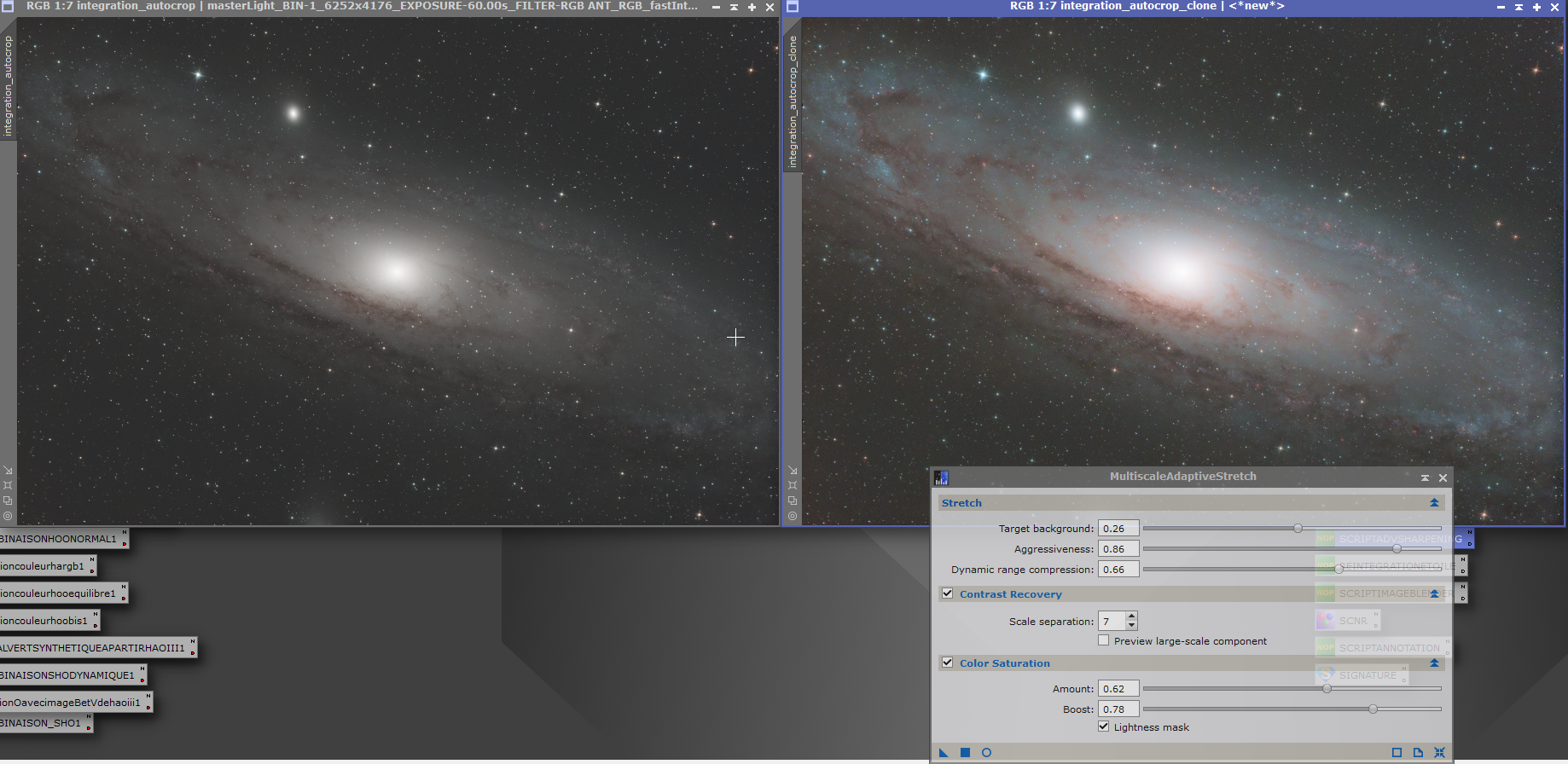Click the Aggressiveness value field

pyautogui.click(x=1118, y=549)
